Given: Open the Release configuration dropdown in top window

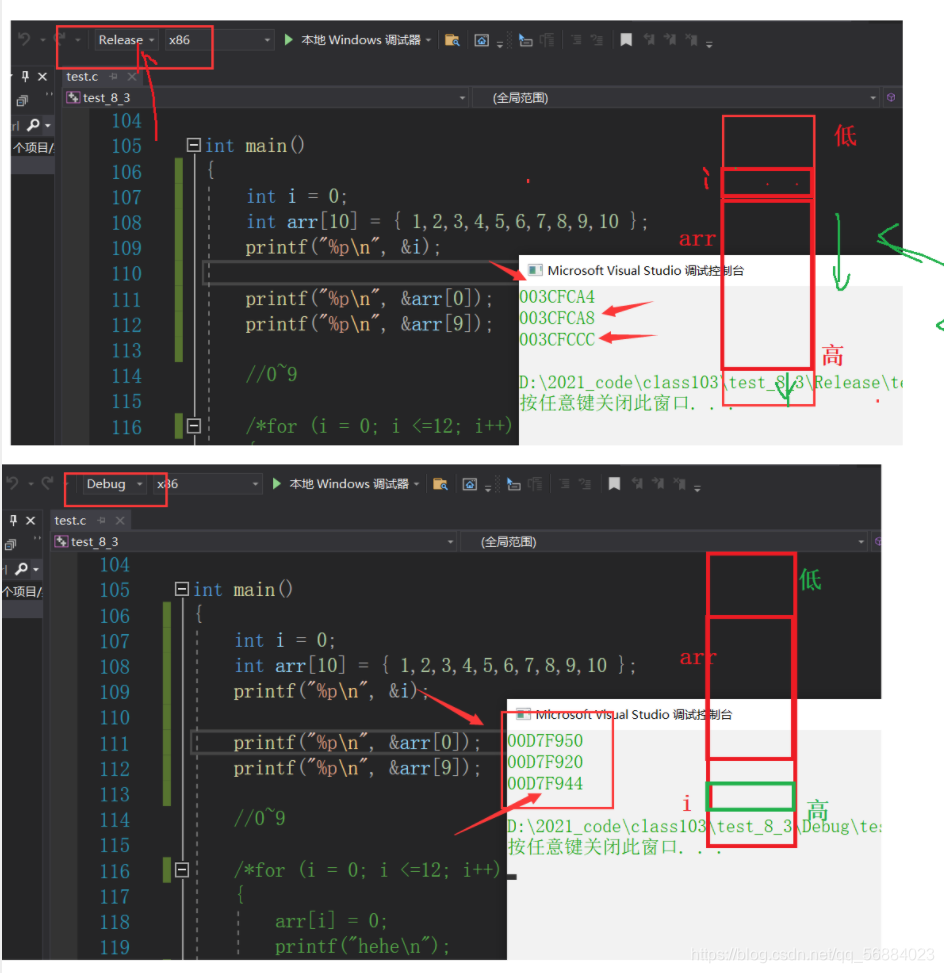Looking at the screenshot, I should click(127, 40).
